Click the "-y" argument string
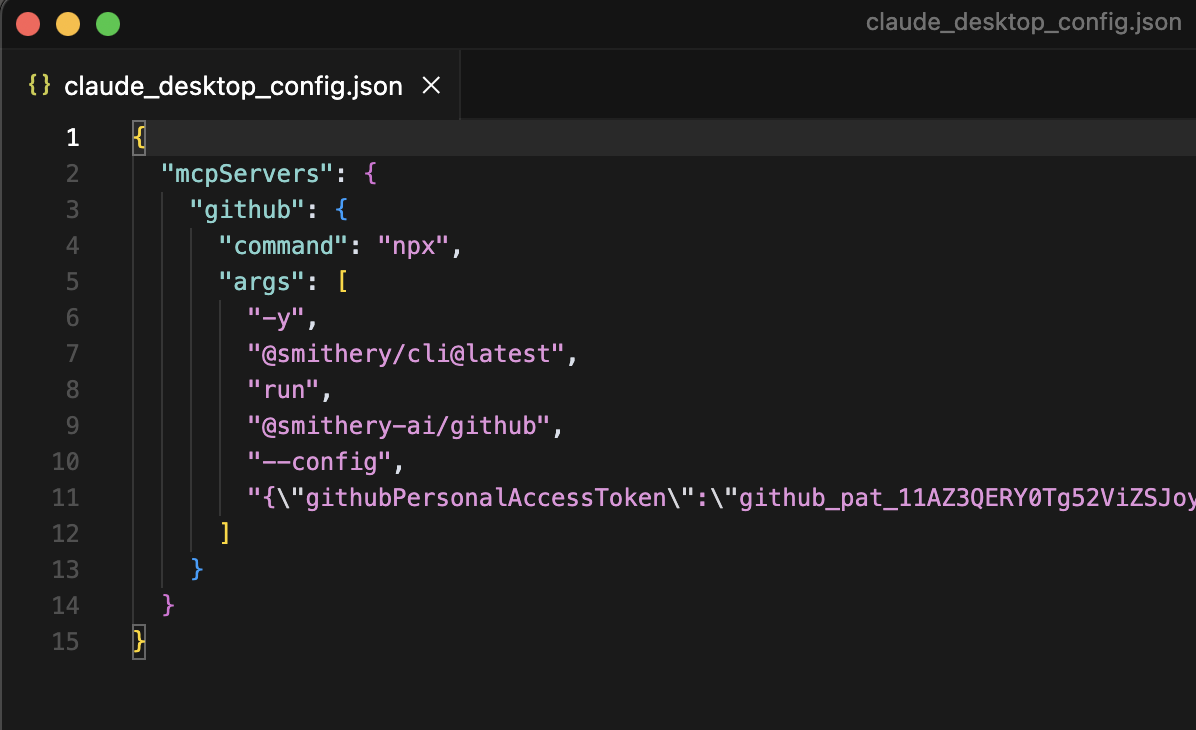 click(276, 318)
